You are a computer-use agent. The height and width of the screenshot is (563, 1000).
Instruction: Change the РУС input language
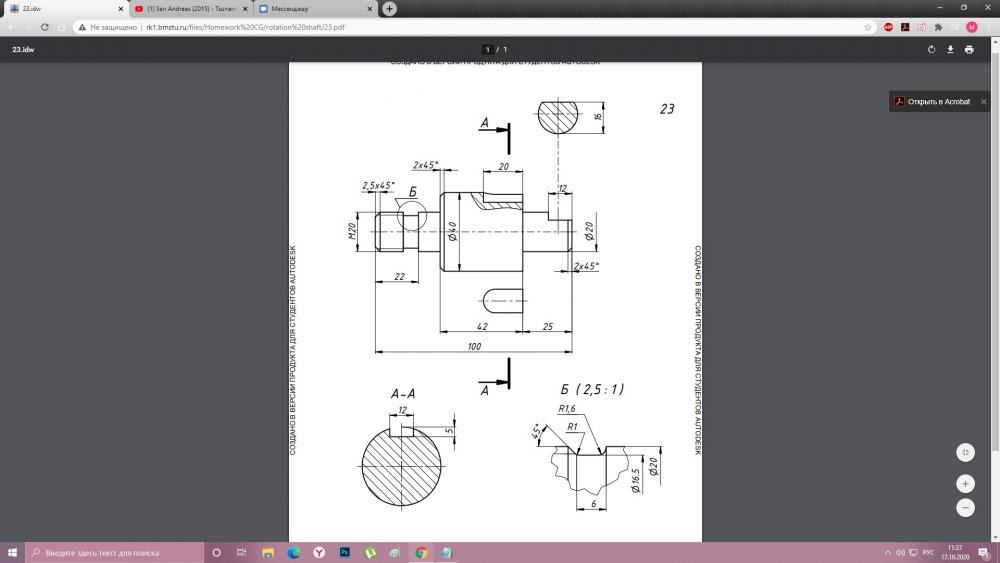(929, 552)
